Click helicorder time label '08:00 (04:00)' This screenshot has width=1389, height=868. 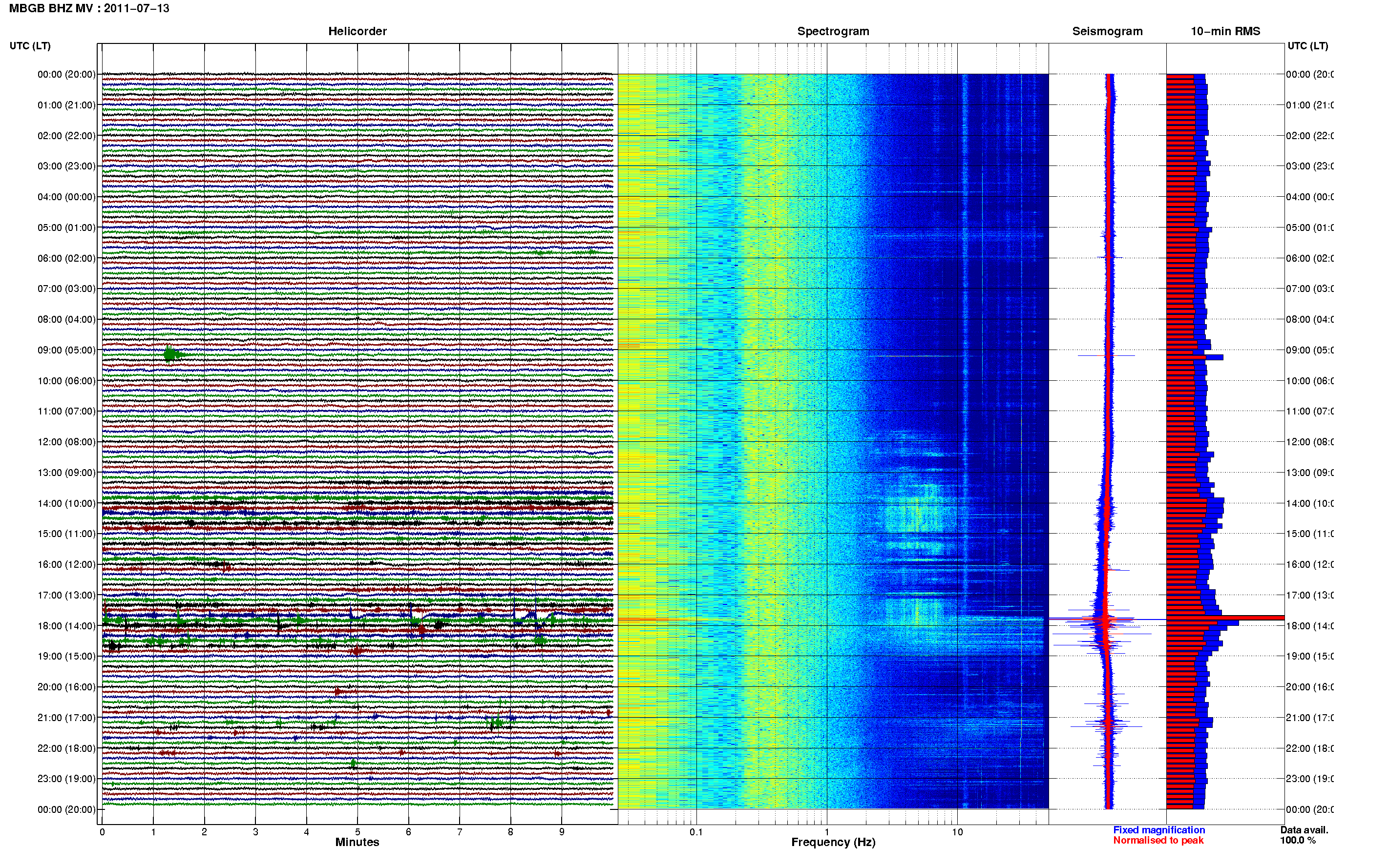[x=66, y=319]
